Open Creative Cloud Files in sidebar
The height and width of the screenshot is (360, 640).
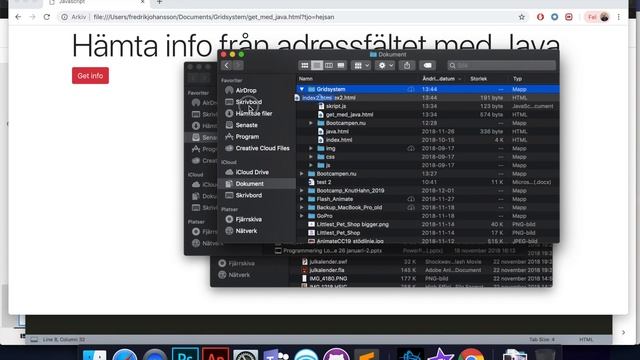pos(262,148)
